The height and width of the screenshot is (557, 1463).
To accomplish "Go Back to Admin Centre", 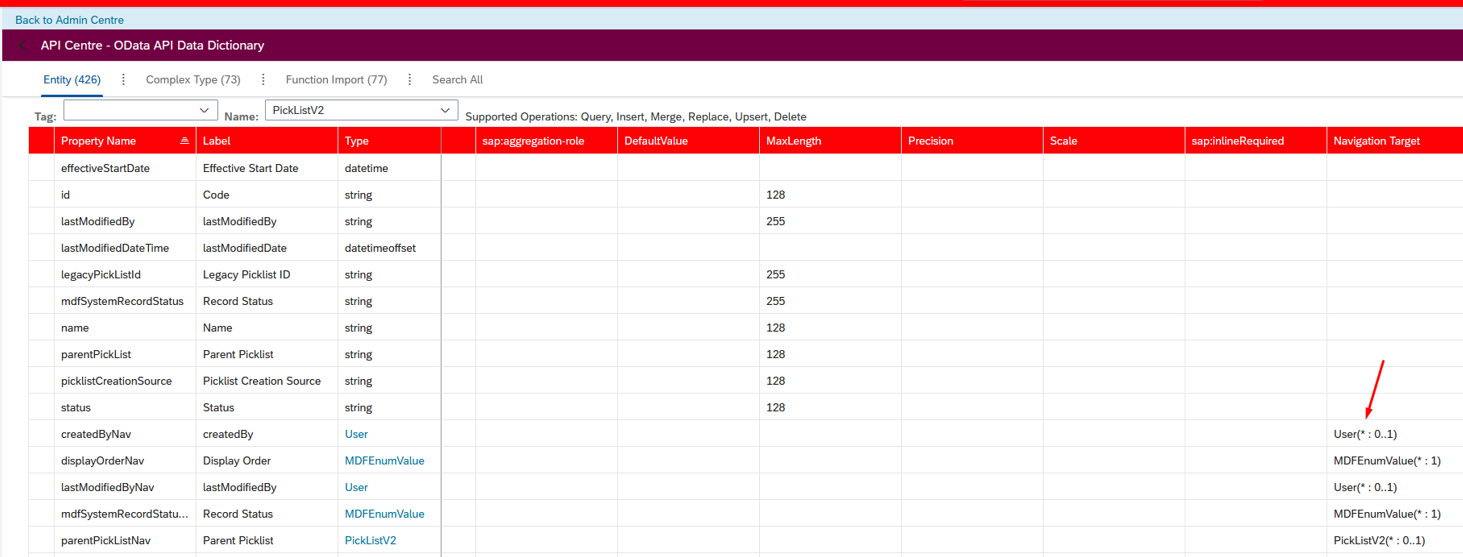I will coord(69,20).
